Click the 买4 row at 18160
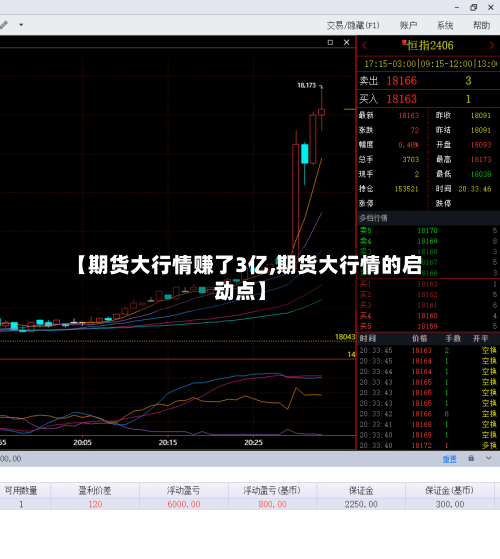 (428, 316)
